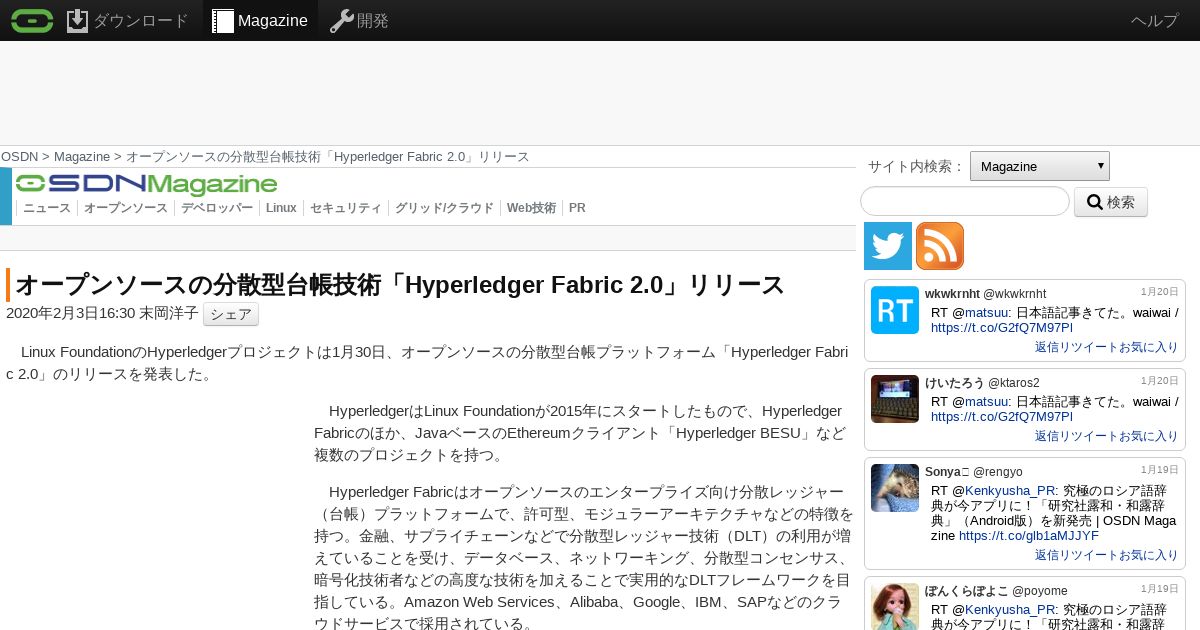This screenshot has height=630, width=1200.
Task: Select the Web技術 category tab
Action: click(531, 208)
